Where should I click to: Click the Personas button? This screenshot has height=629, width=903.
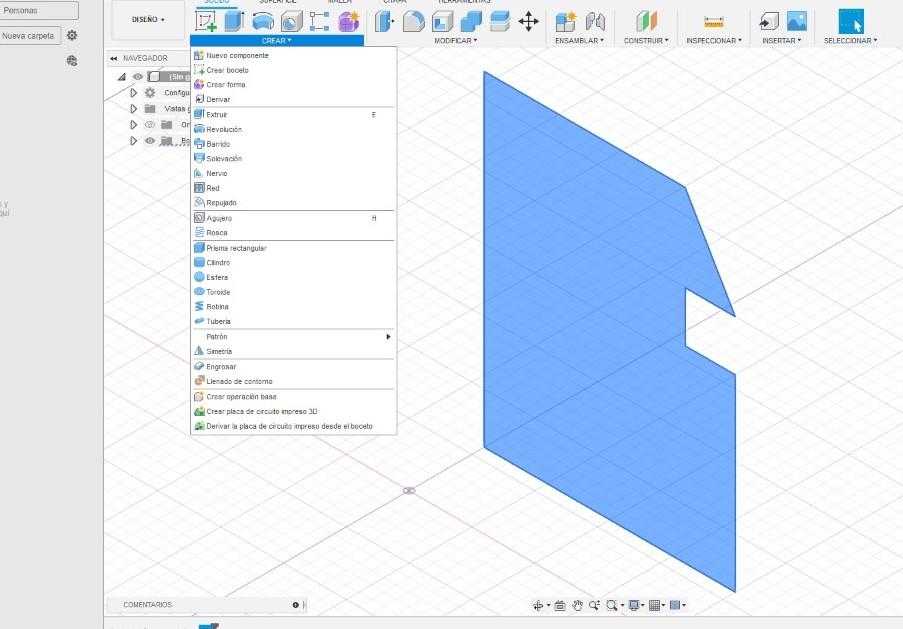pos(39,10)
